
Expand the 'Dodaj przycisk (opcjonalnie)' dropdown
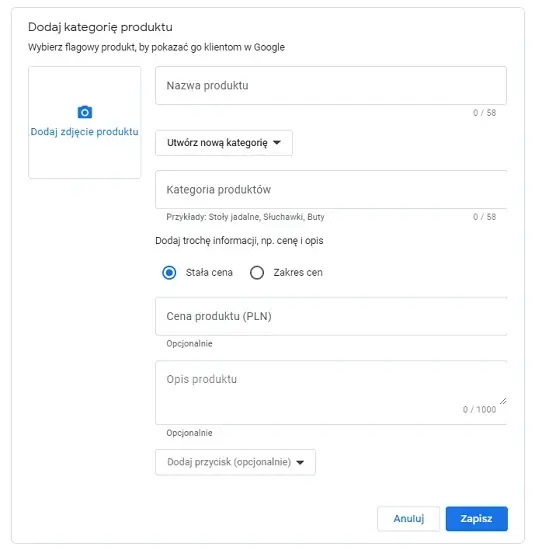(235, 462)
